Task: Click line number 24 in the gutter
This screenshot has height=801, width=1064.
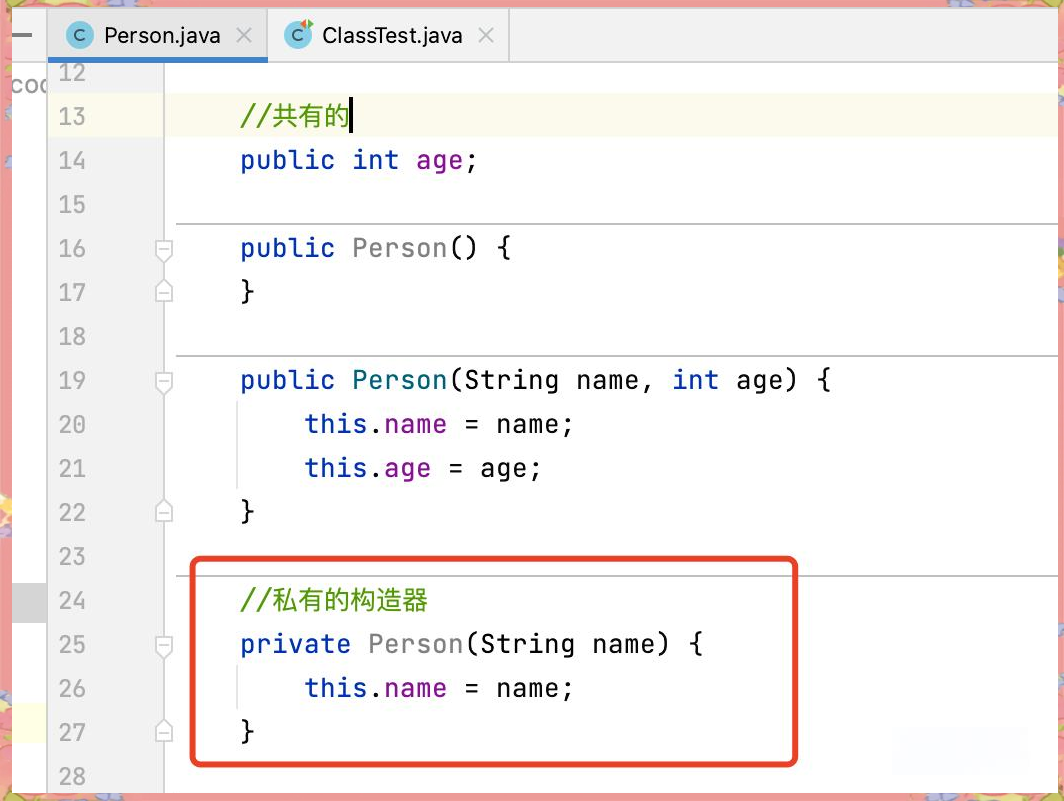Action: tap(72, 601)
